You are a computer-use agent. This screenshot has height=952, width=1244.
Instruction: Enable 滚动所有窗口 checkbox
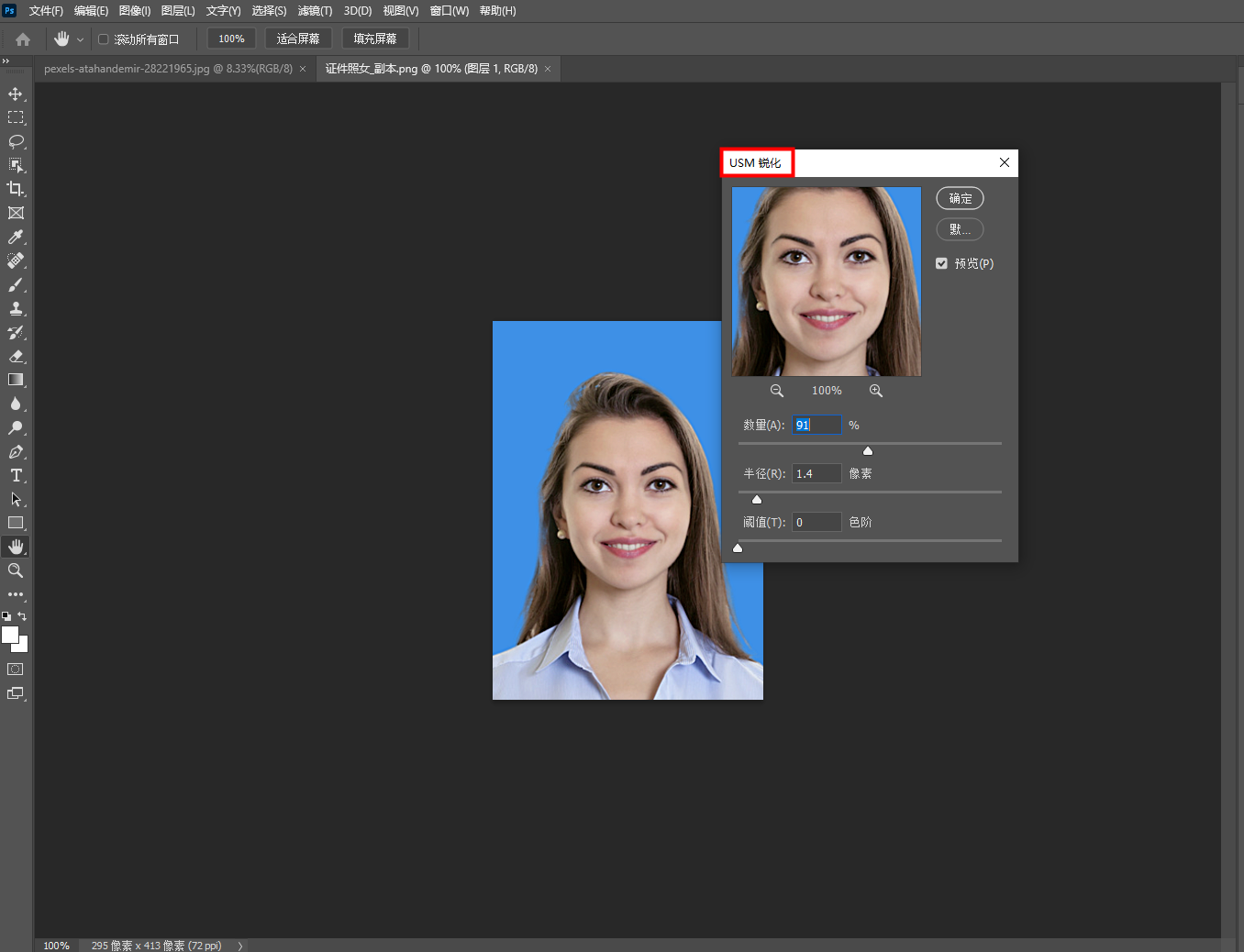(x=104, y=39)
